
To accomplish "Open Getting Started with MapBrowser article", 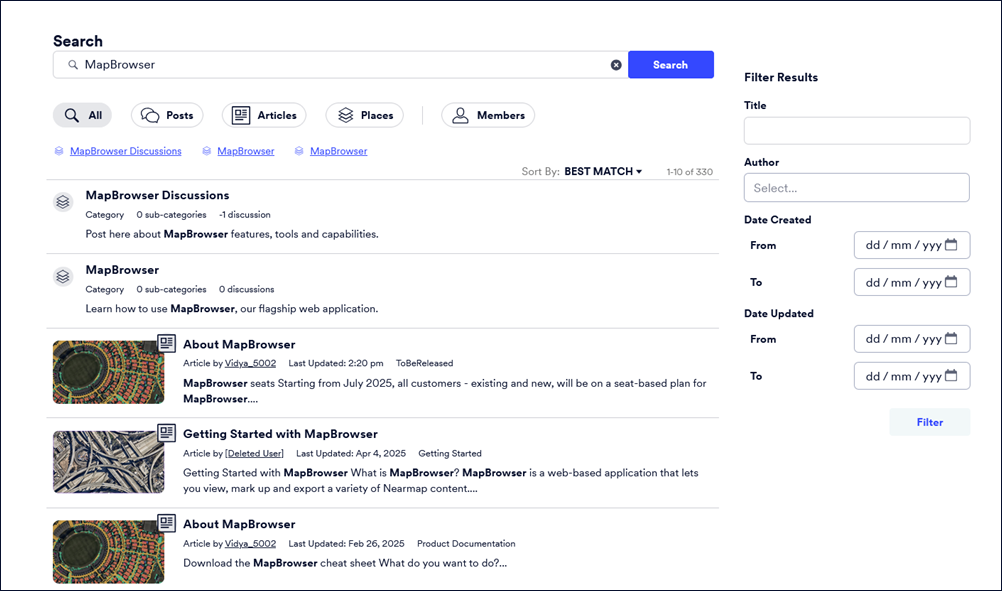I will 280,434.
